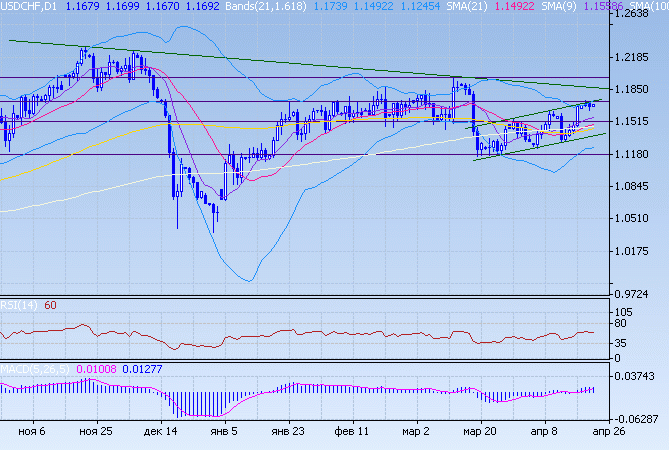The image size is (669, 450).
Task: Click the purple horizontal support line
Action: (300, 154)
